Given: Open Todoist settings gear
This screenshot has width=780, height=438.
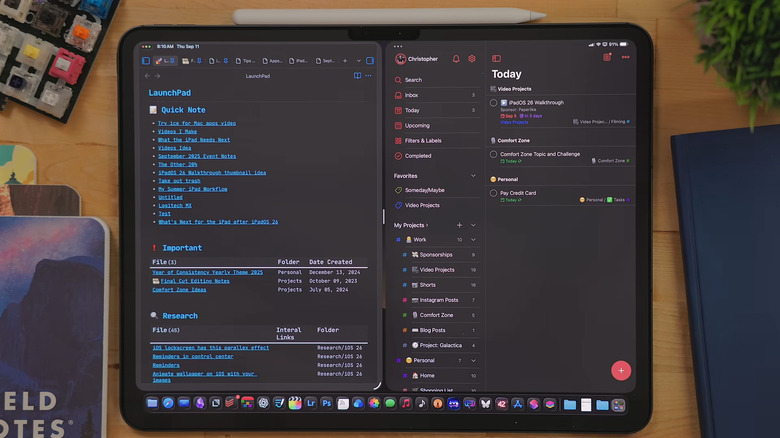Looking at the screenshot, I should 472,59.
